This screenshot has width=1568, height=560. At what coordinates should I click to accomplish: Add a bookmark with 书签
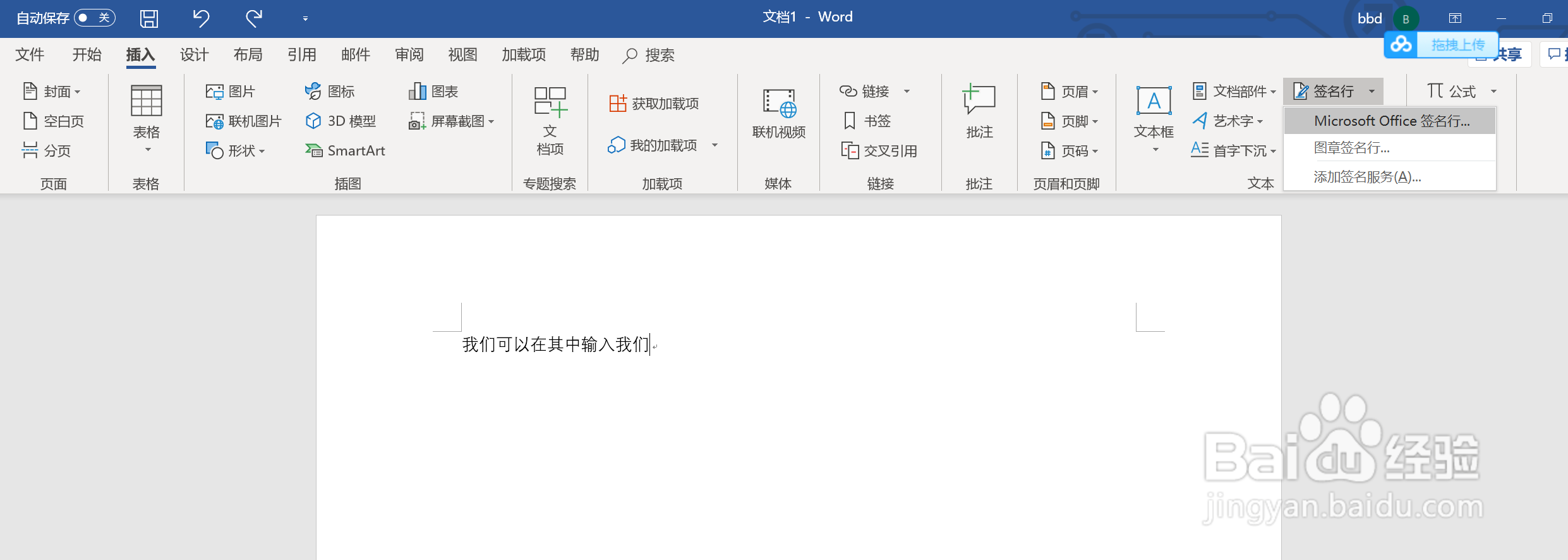point(867,121)
